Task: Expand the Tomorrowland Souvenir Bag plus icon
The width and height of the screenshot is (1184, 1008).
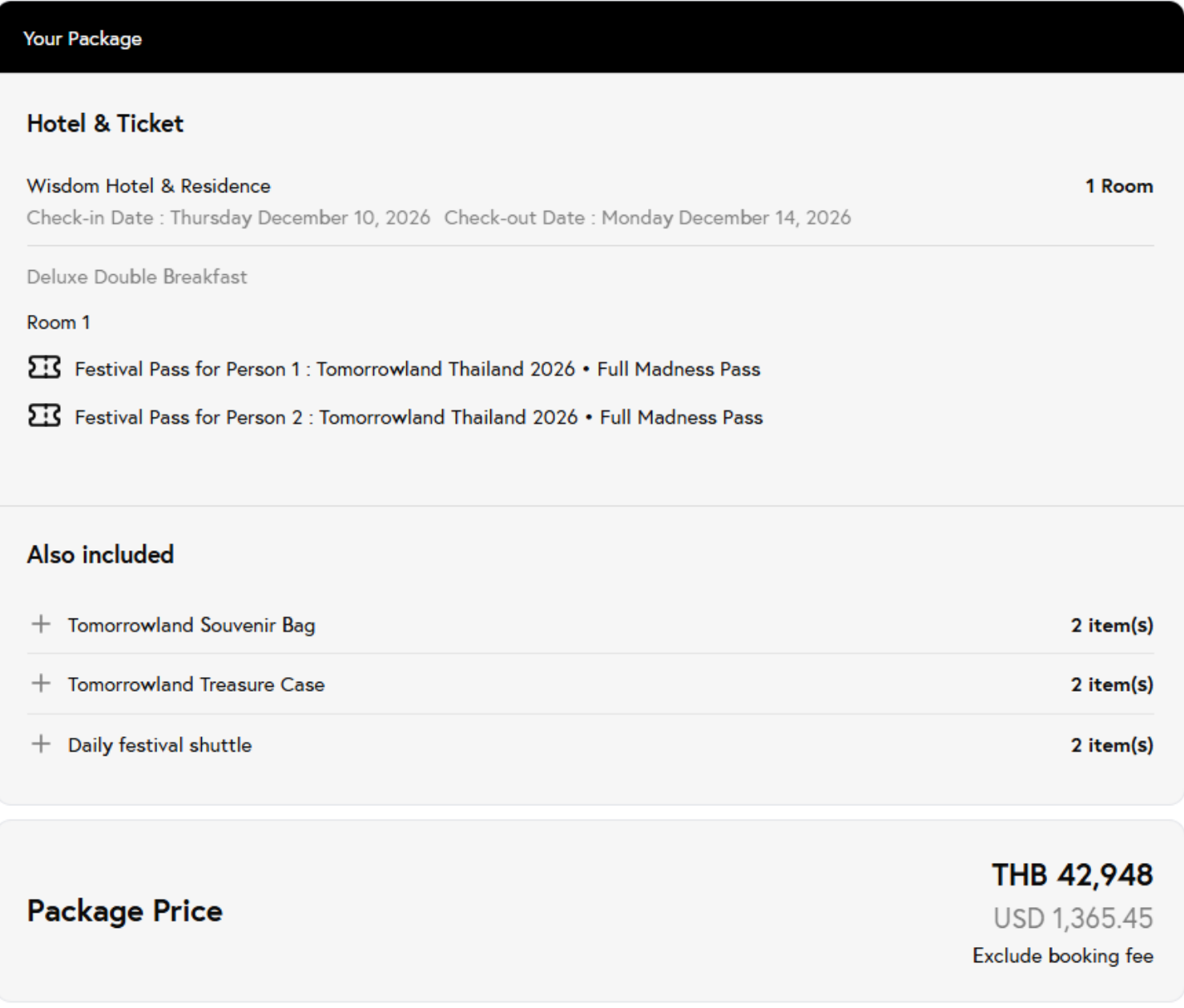Action: click(x=41, y=624)
